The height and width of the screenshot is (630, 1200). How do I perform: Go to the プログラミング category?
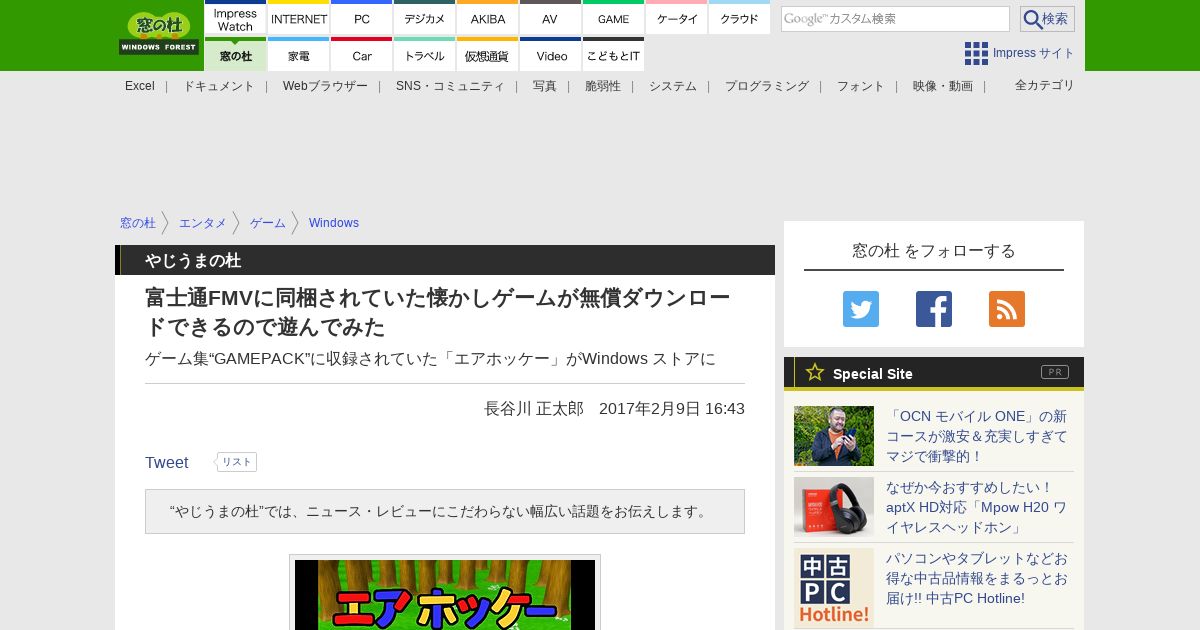pos(767,86)
